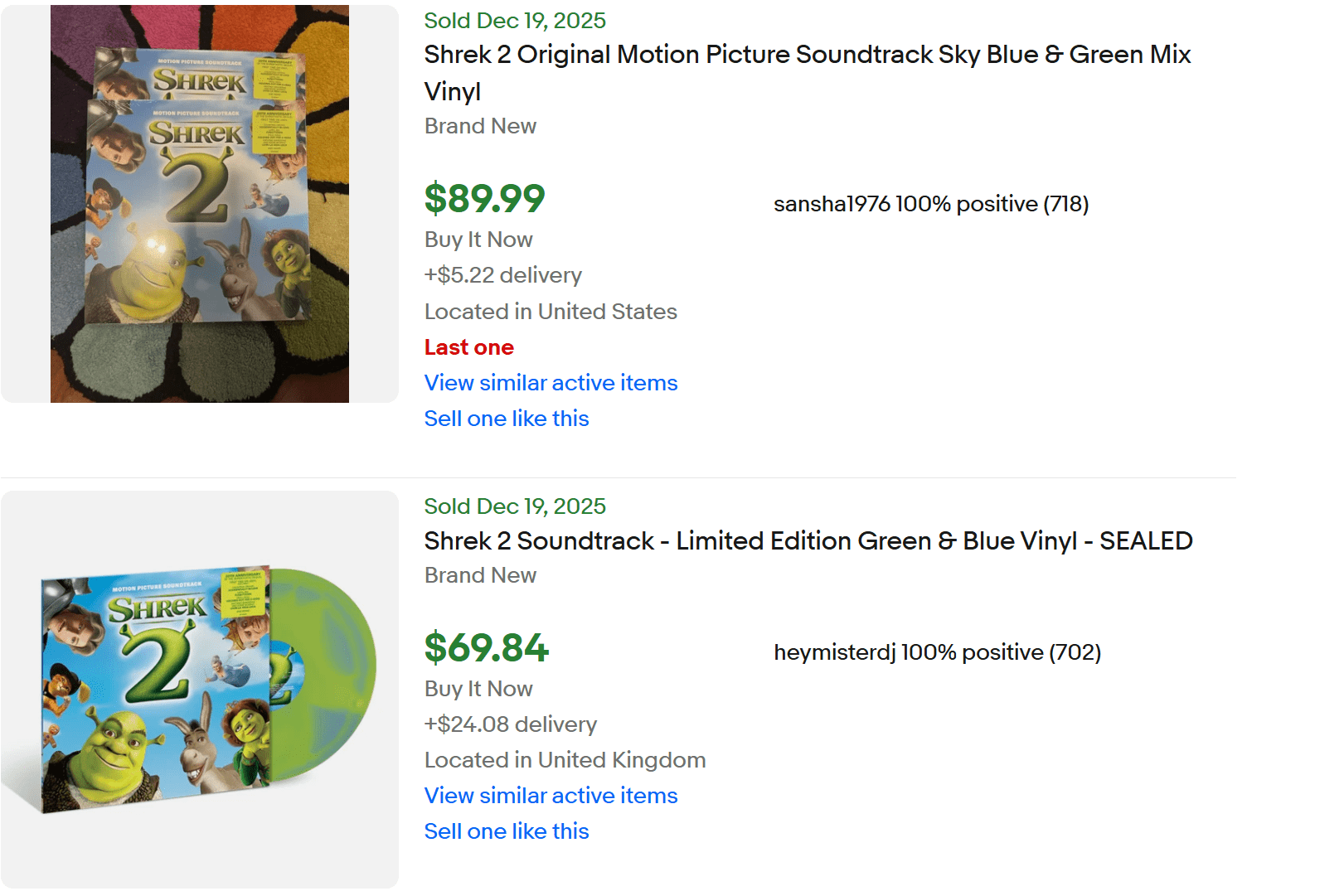The width and height of the screenshot is (1344, 896).
Task: Select Sell one like this under the second listing
Action: pyautogui.click(x=507, y=831)
